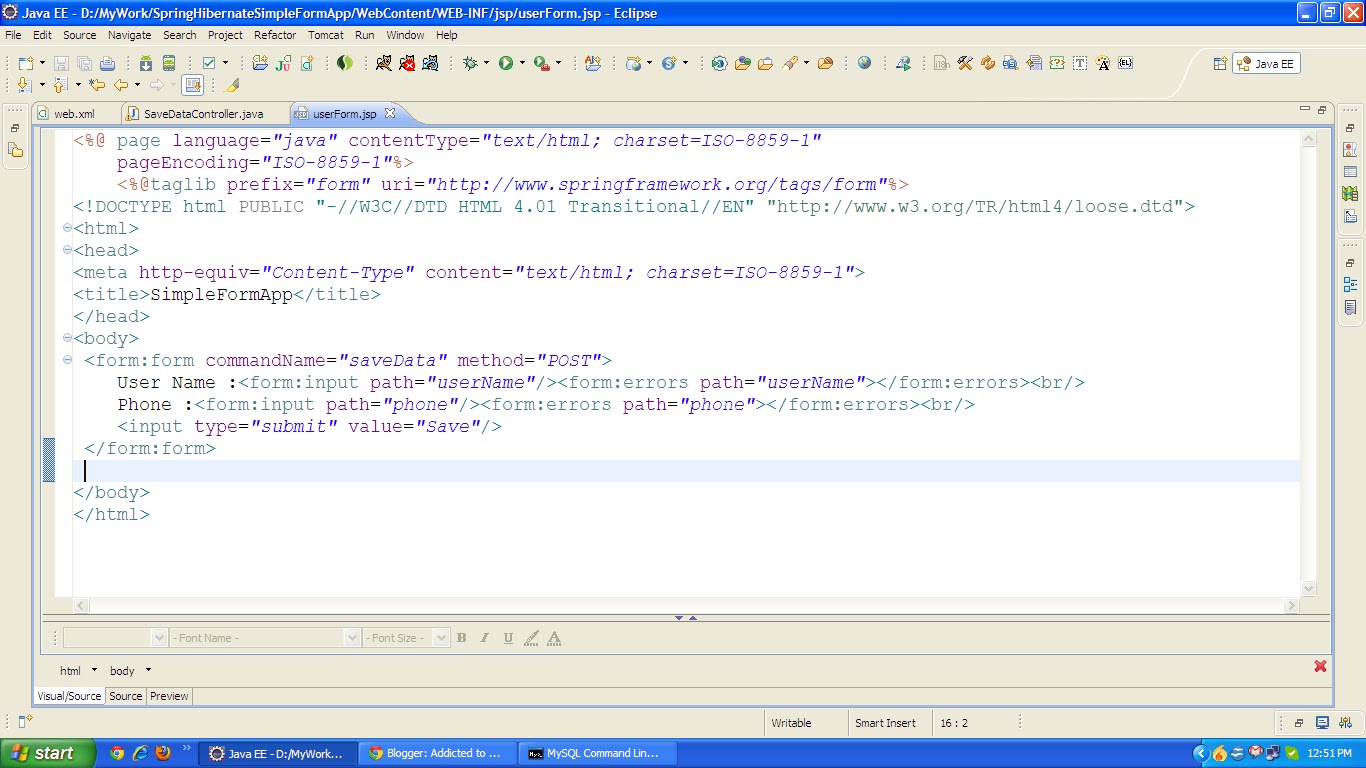
Task: Click the New wizard toolbar icon
Action: 25,62
